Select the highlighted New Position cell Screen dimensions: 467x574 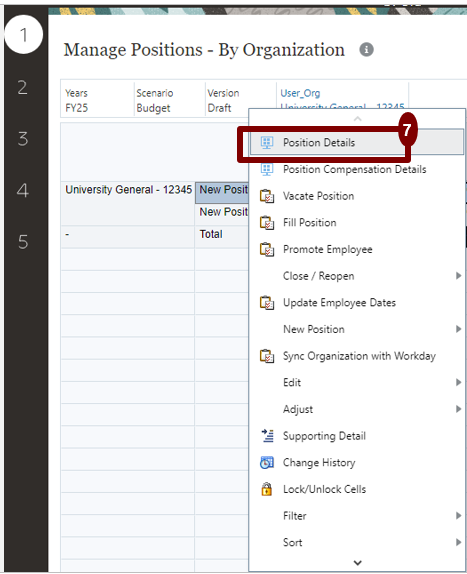click(222, 193)
